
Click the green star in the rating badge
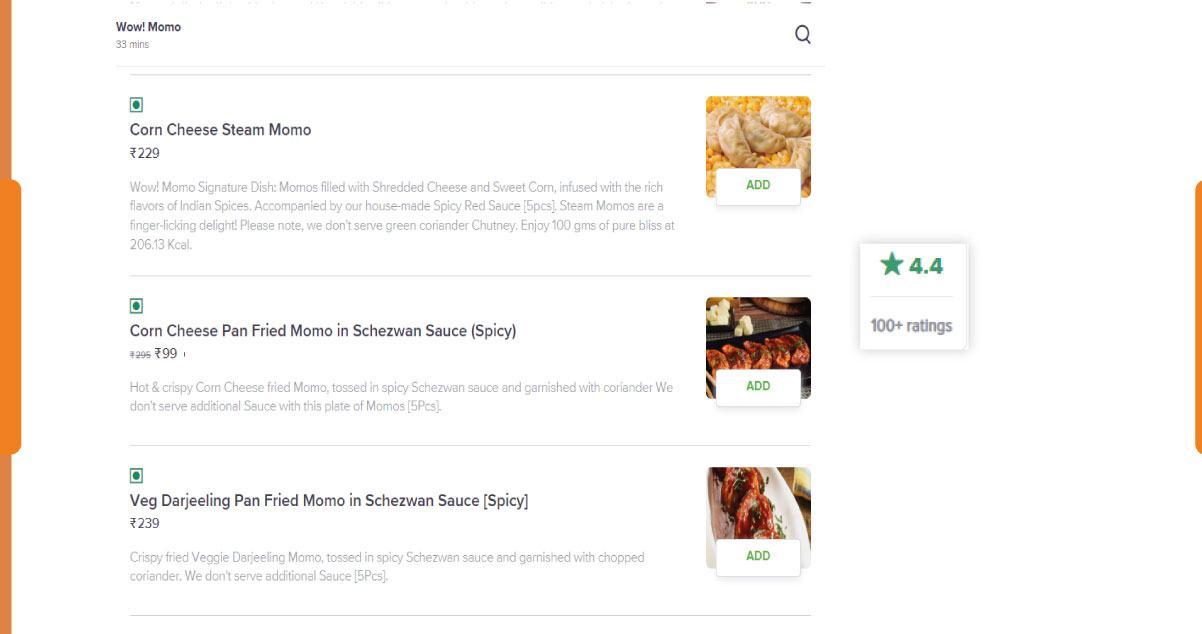pos(891,265)
